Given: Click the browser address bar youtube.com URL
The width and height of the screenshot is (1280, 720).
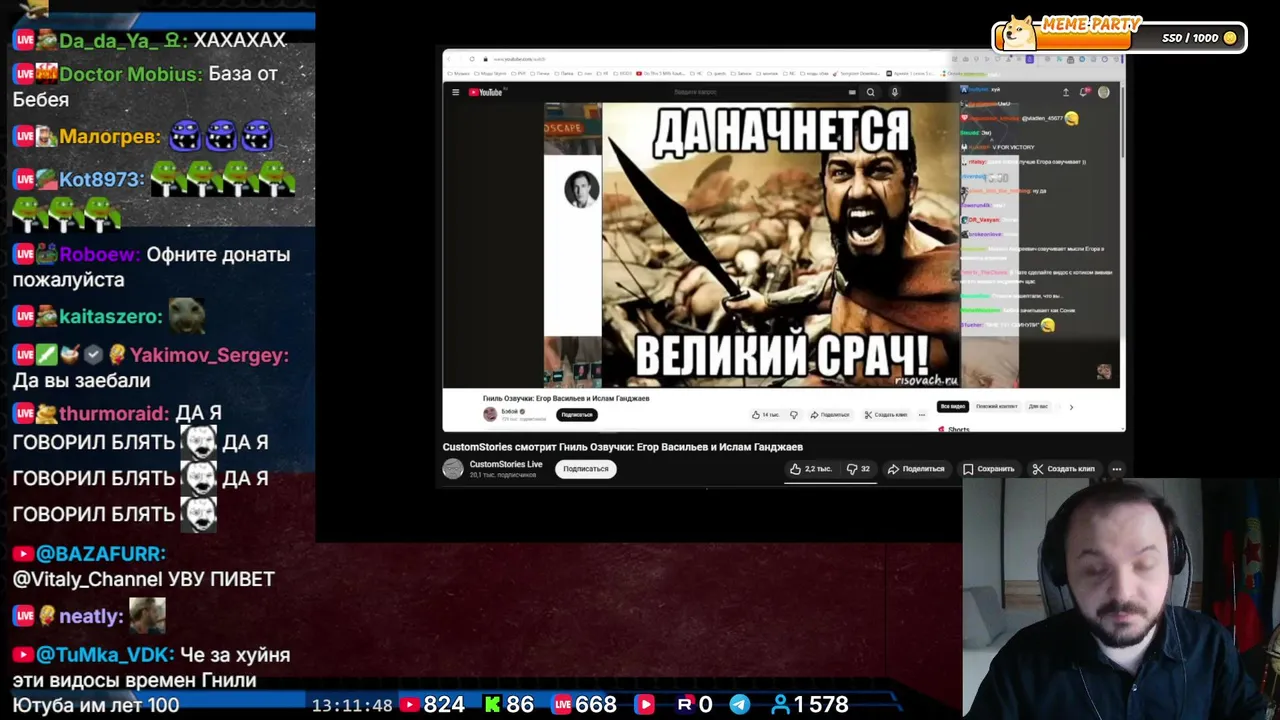Looking at the screenshot, I should point(520,59).
